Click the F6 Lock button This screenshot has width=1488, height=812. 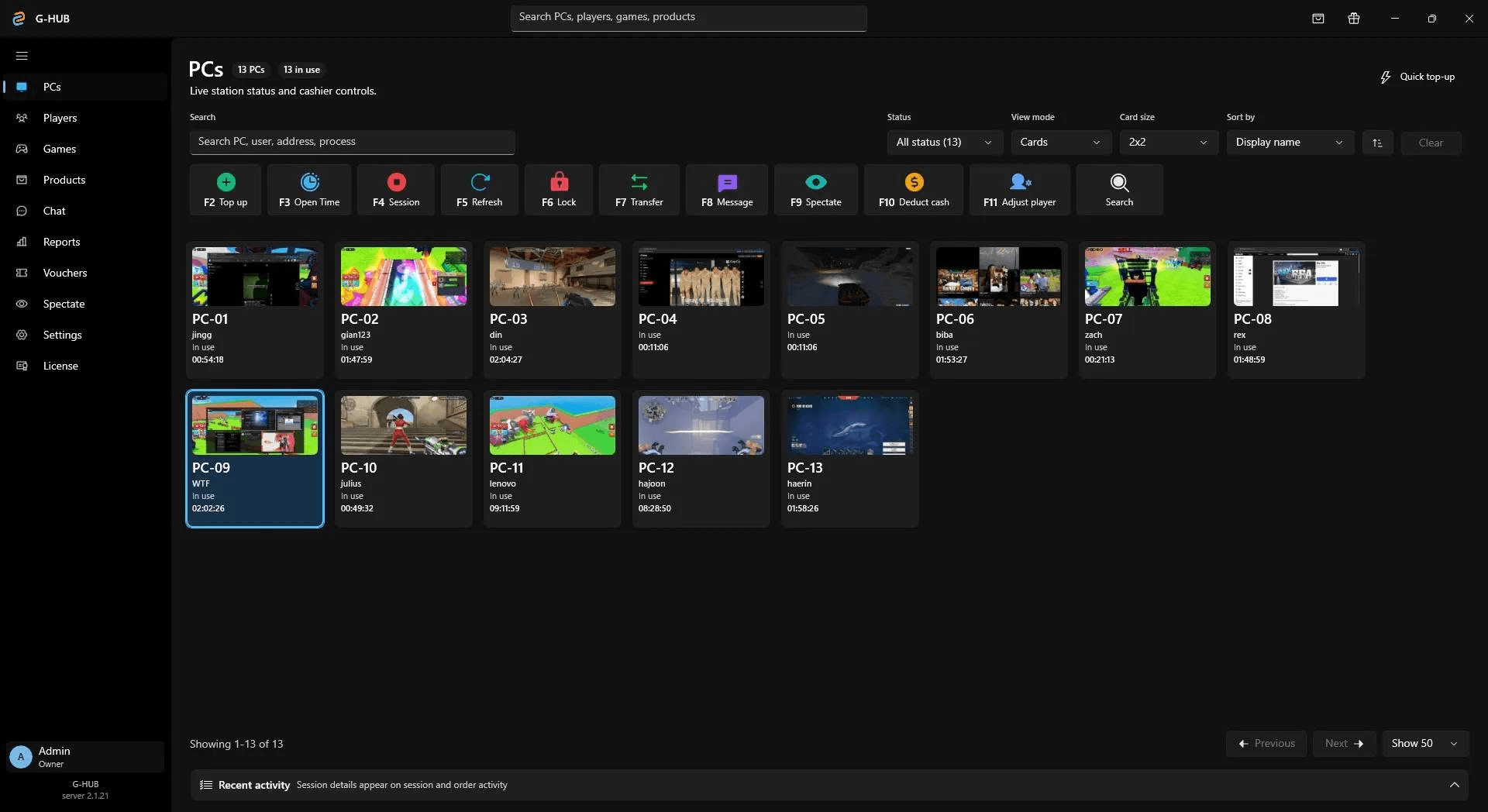point(559,190)
